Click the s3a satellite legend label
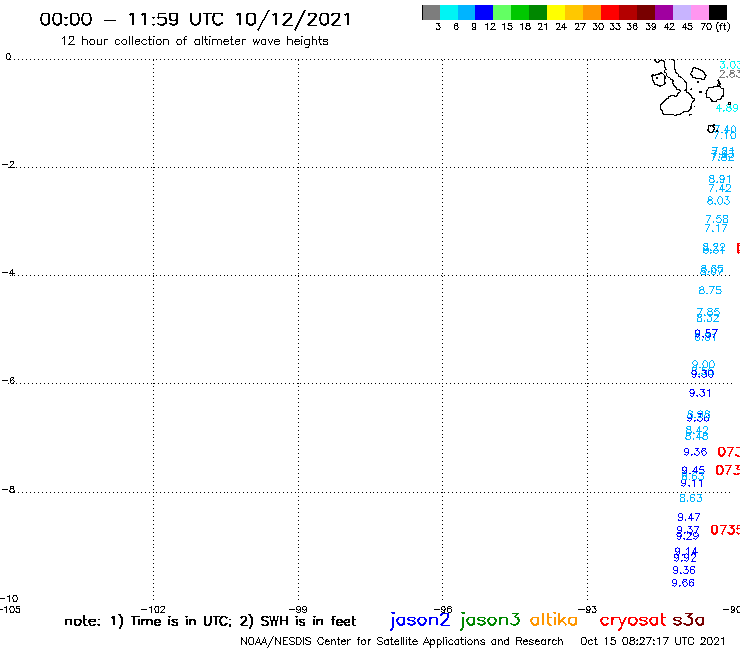 [688, 620]
